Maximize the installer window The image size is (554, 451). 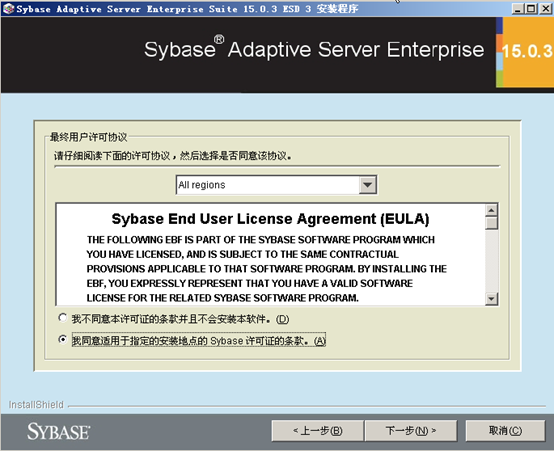point(531,8)
